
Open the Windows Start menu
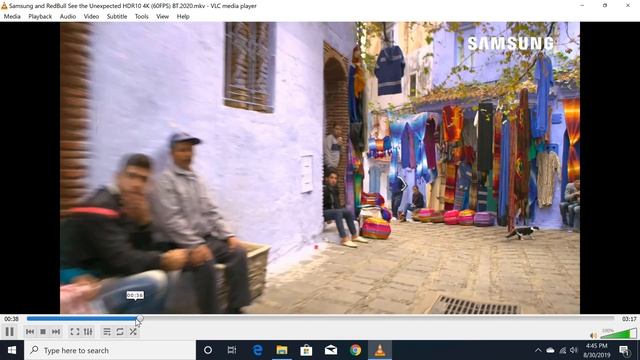[x=12, y=350]
